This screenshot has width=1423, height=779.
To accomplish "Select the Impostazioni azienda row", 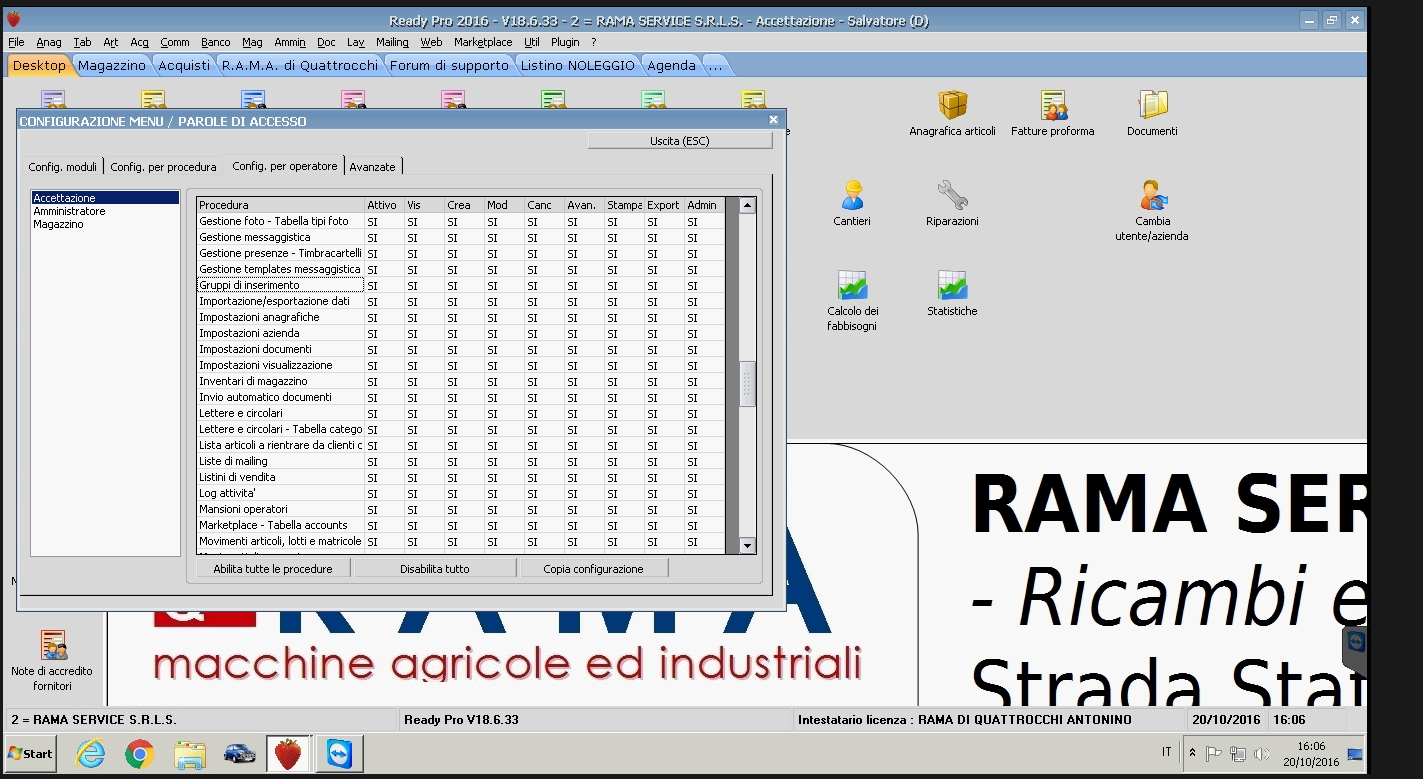I will point(461,333).
